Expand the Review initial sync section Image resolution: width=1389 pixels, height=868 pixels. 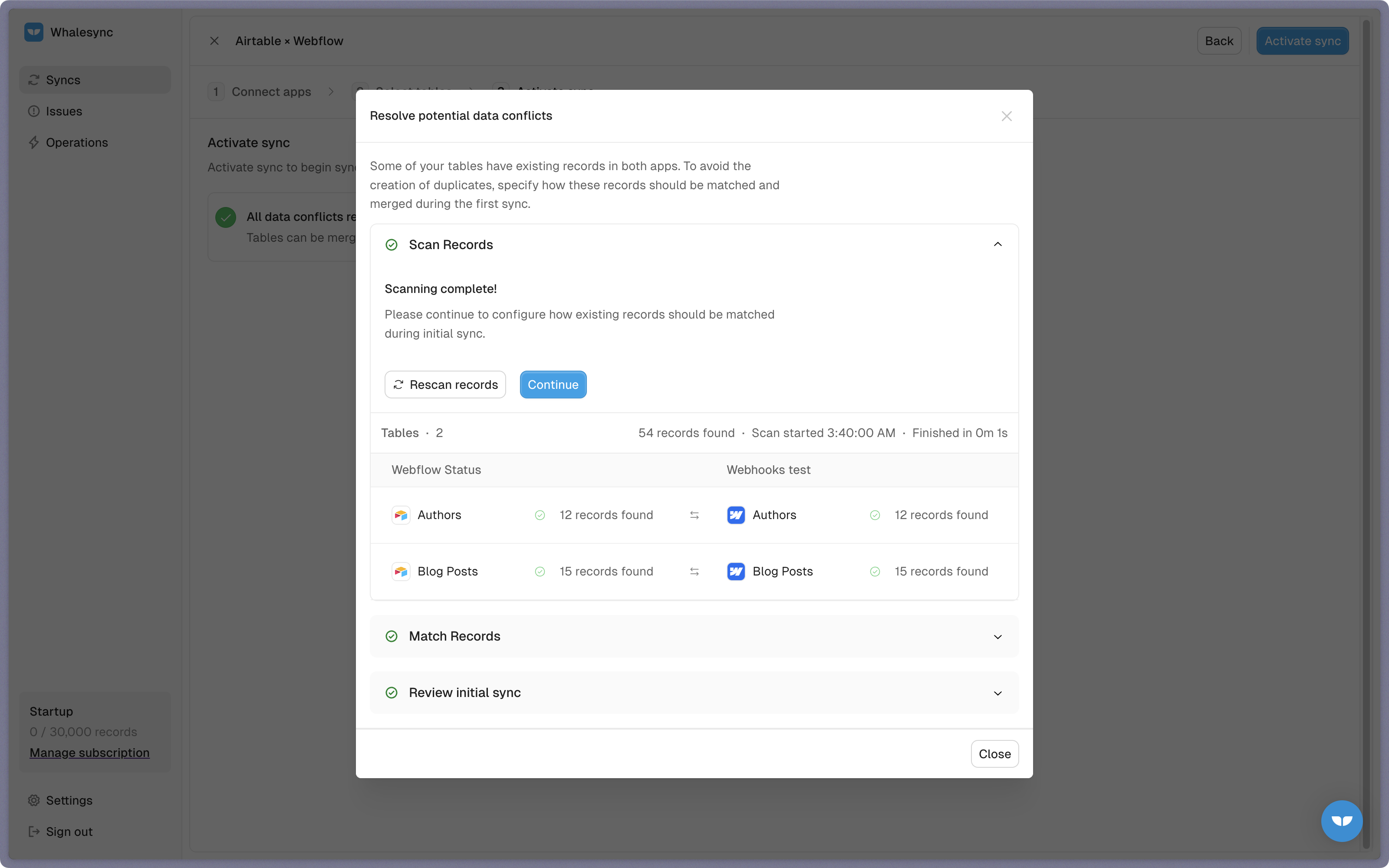[x=997, y=693]
